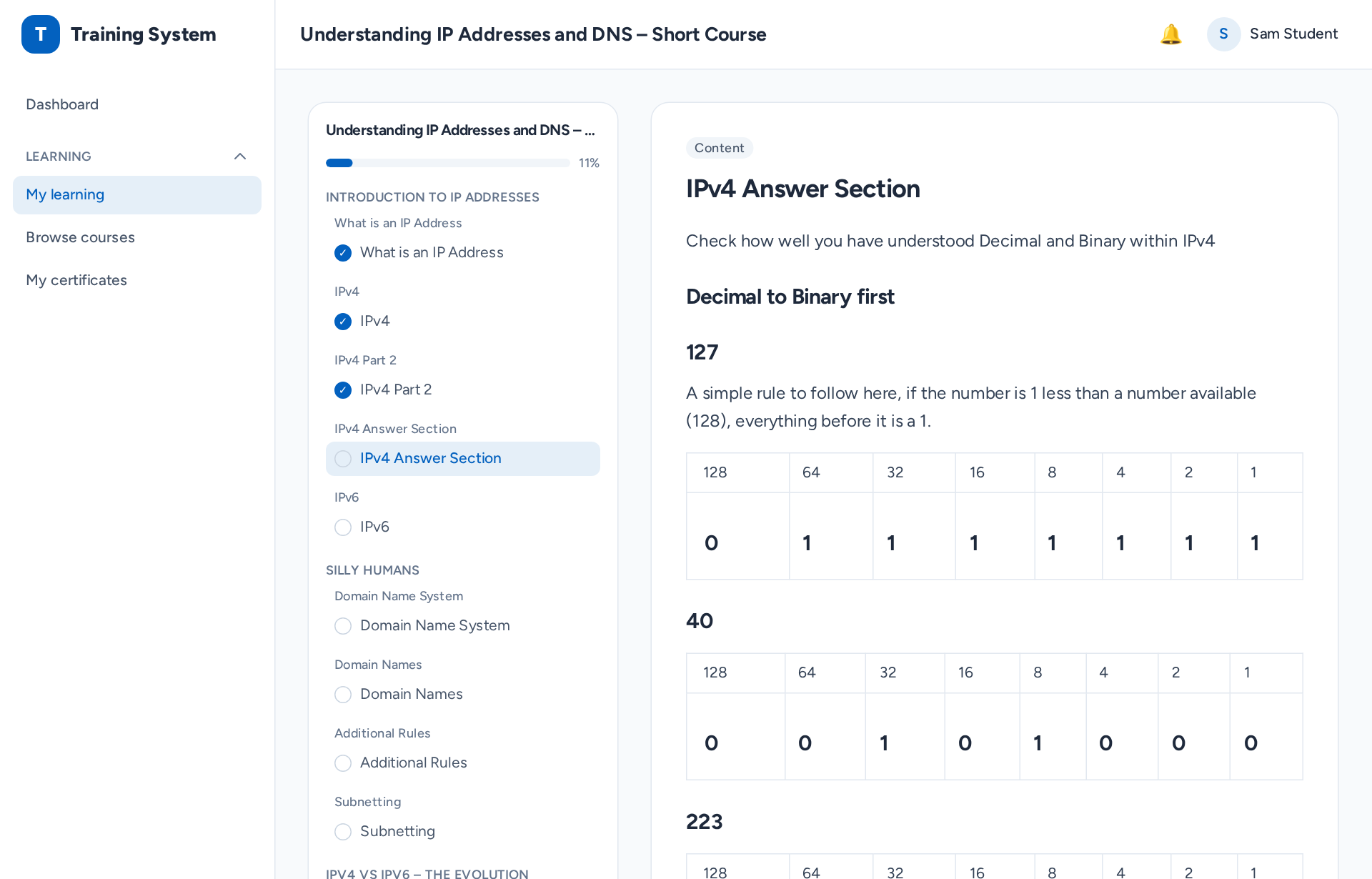Click the 1 bit under 8 in the 40 table
Image resolution: width=1372 pixels, height=879 pixels.
1053,736
